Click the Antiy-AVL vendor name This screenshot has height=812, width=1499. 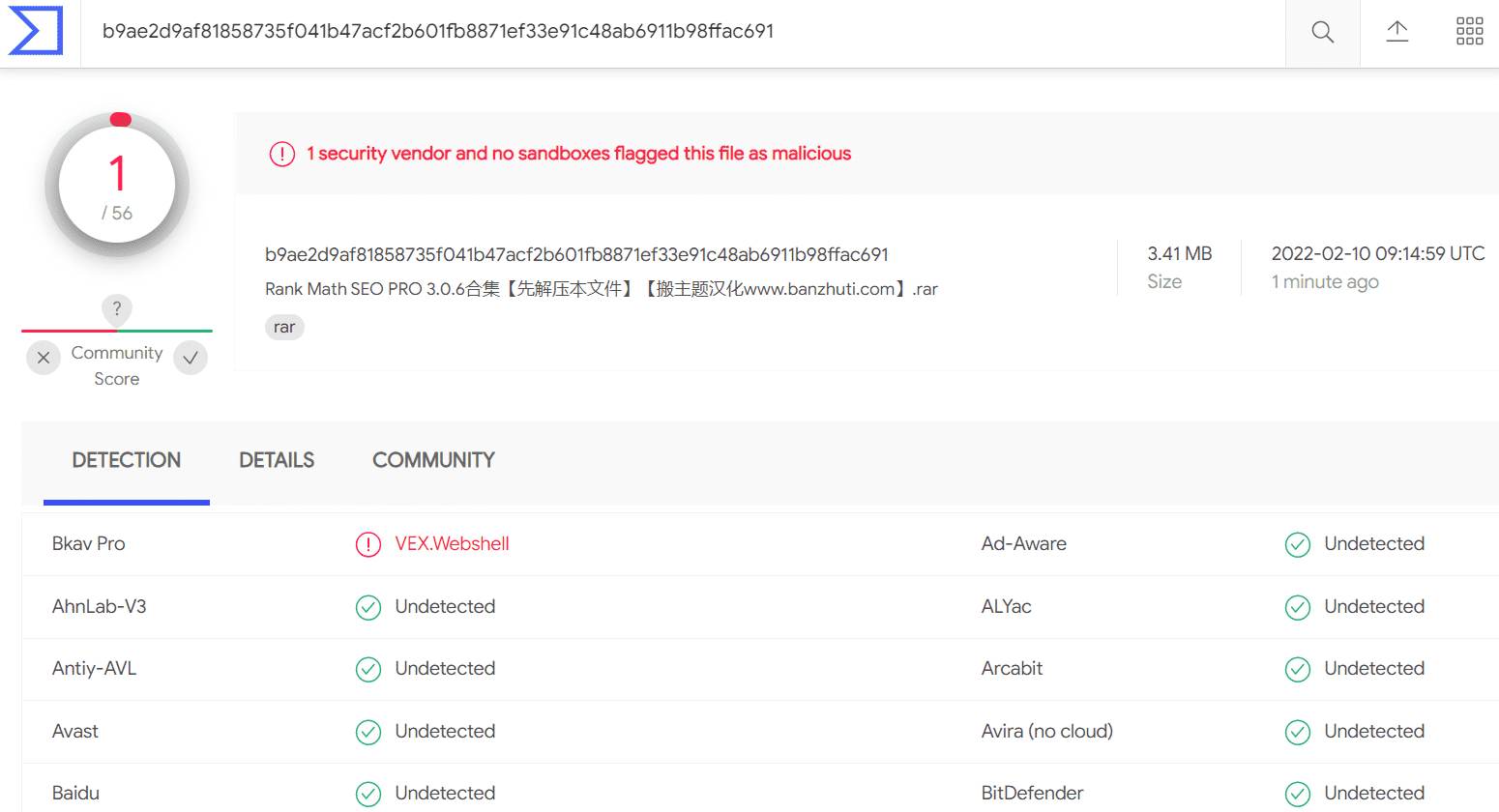(95, 668)
